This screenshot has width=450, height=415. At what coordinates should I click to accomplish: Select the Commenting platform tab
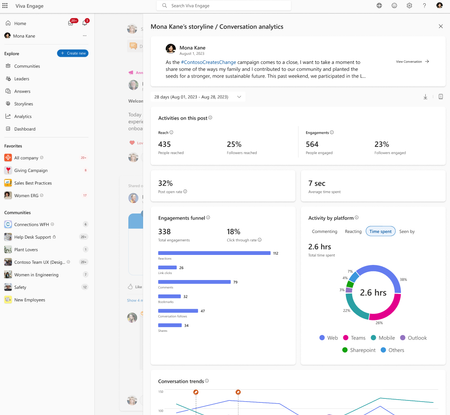pos(324,231)
